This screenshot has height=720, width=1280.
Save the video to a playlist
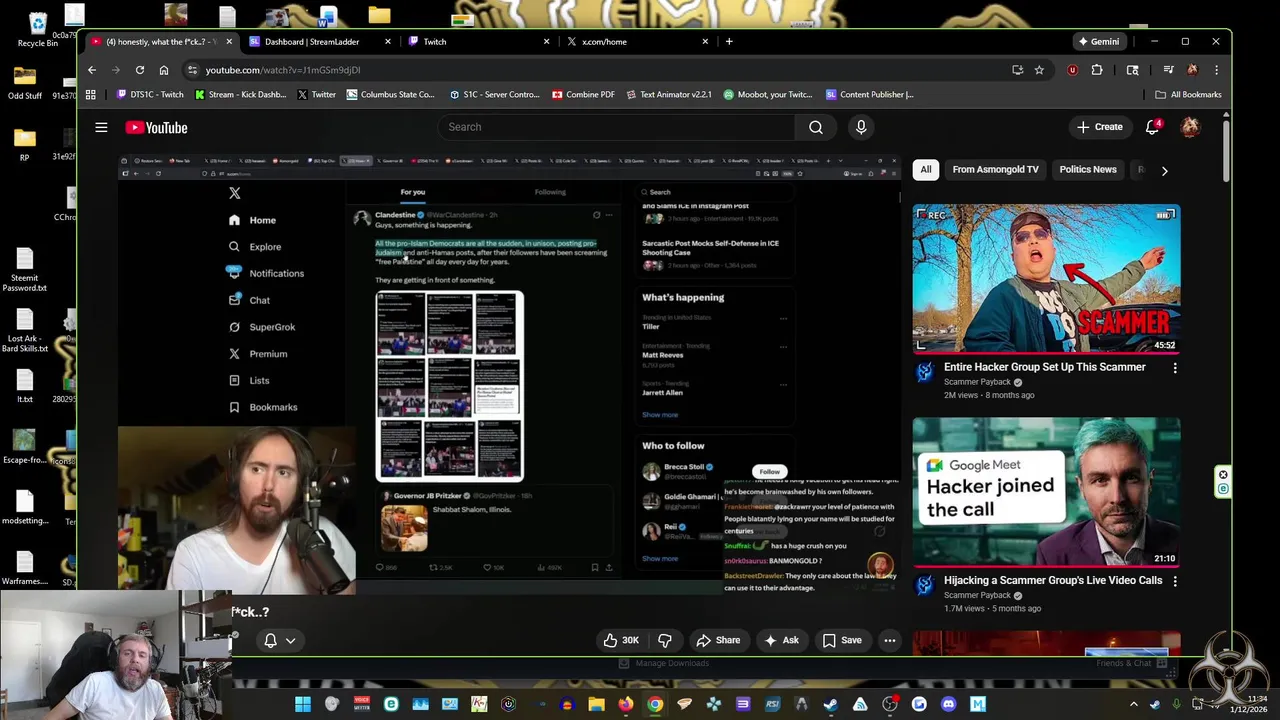coord(842,640)
